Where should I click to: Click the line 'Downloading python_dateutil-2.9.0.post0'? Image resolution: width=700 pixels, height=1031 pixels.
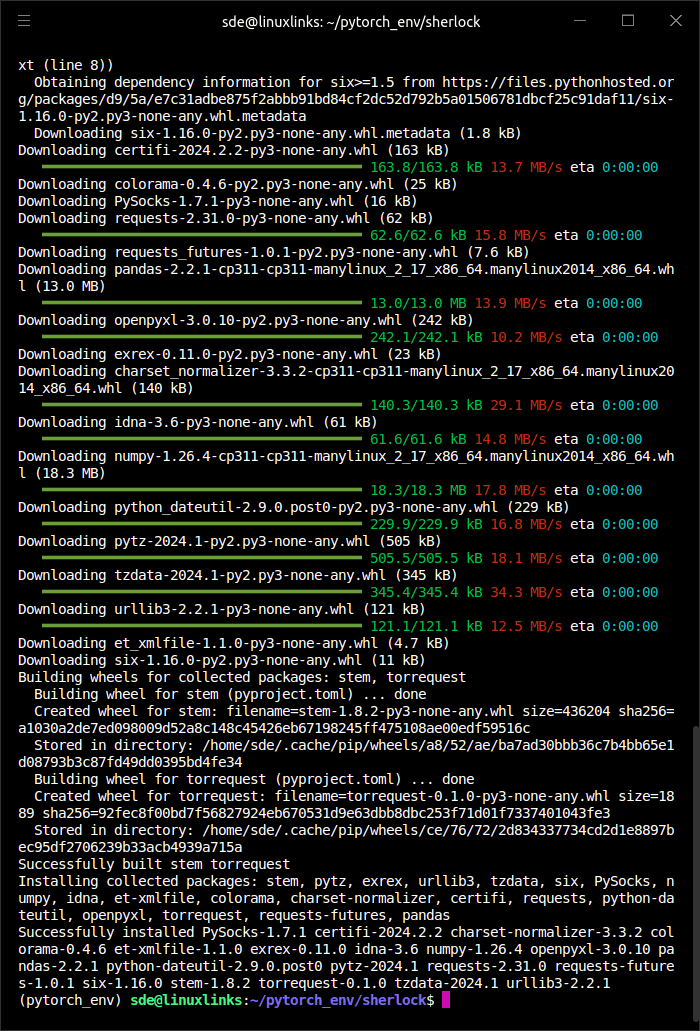(x=294, y=507)
